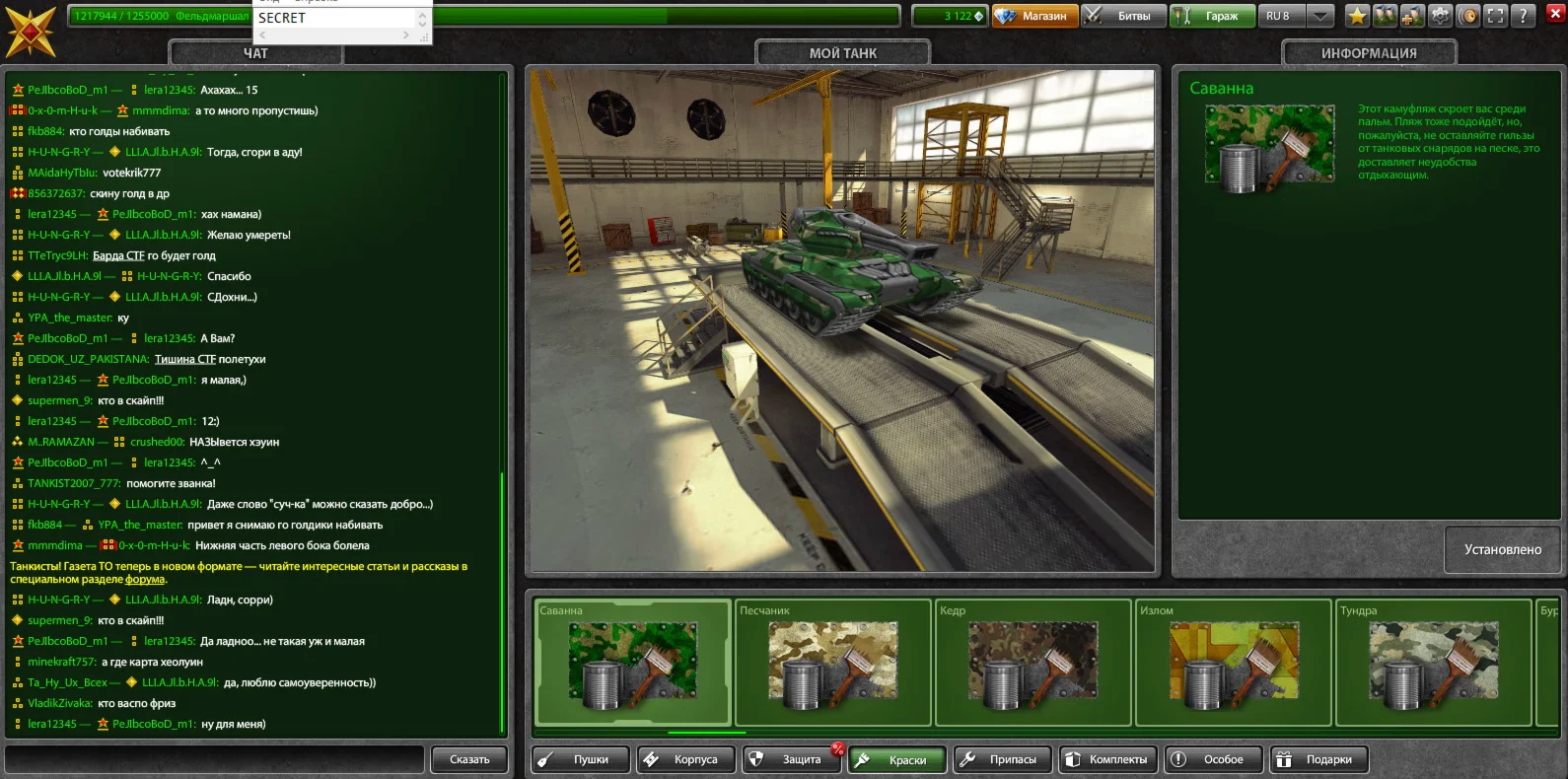The width and height of the screenshot is (1568, 779).
Task: Open help question mark icon
Action: [x=1523, y=16]
